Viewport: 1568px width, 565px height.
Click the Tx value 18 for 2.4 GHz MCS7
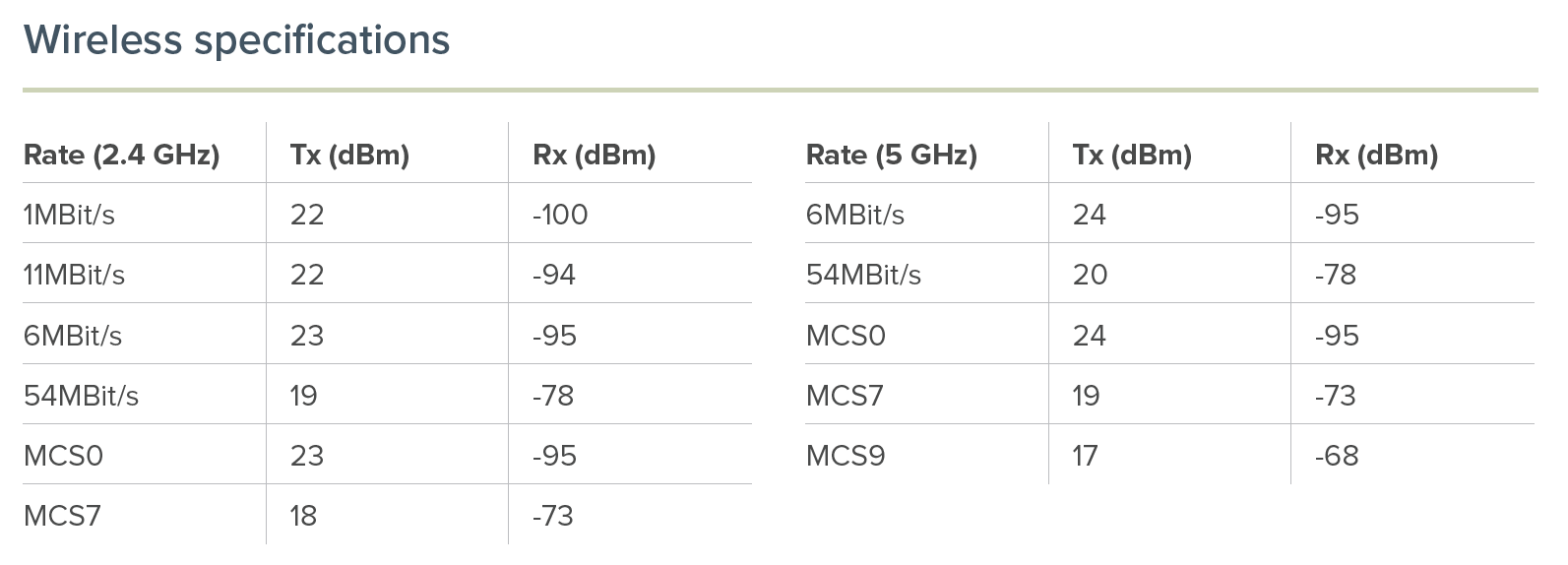click(x=303, y=516)
